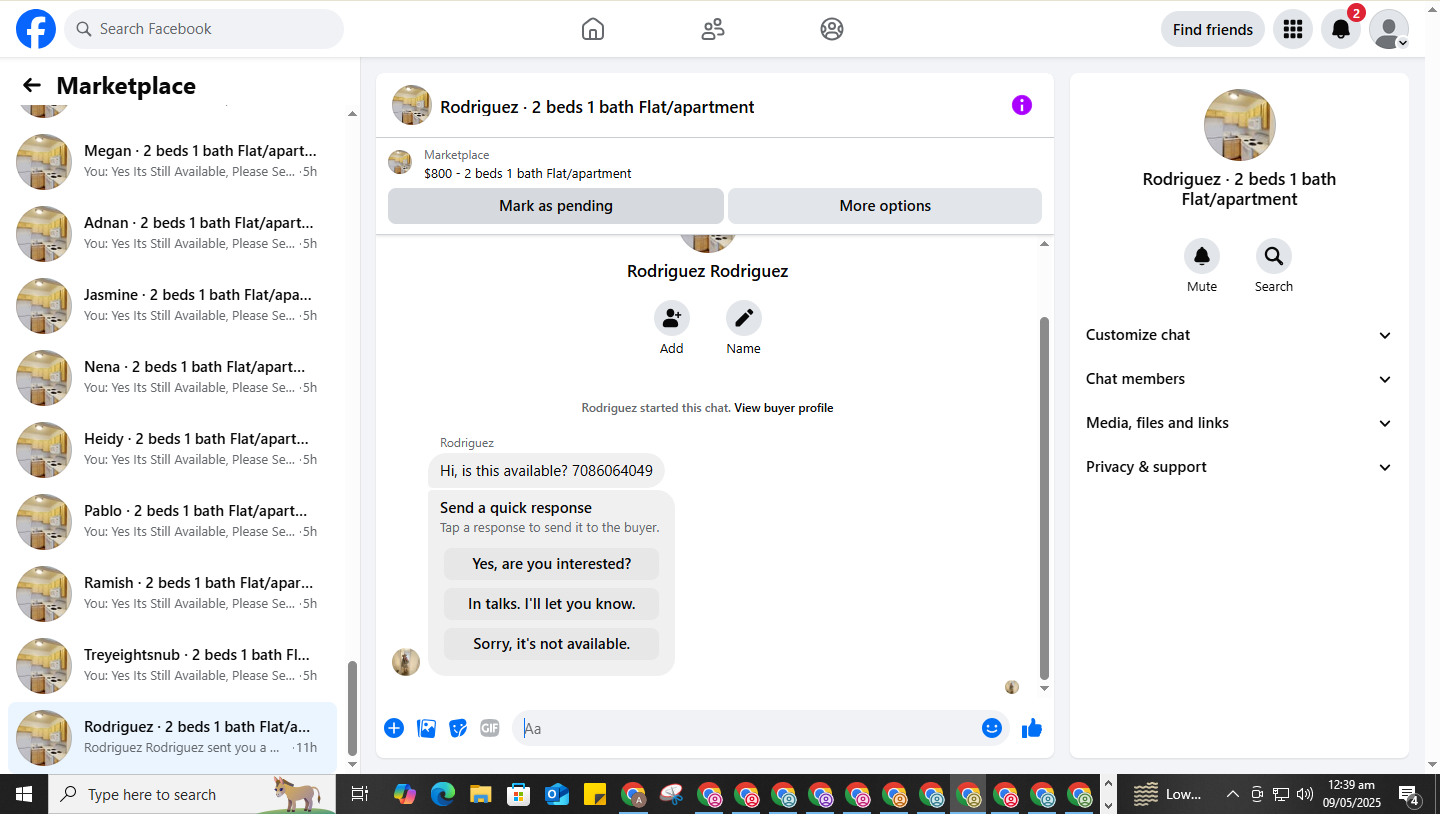Image resolution: width=1440 pixels, height=814 pixels.
Task: Open Heidy's apartment conversation
Action: pos(173,450)
